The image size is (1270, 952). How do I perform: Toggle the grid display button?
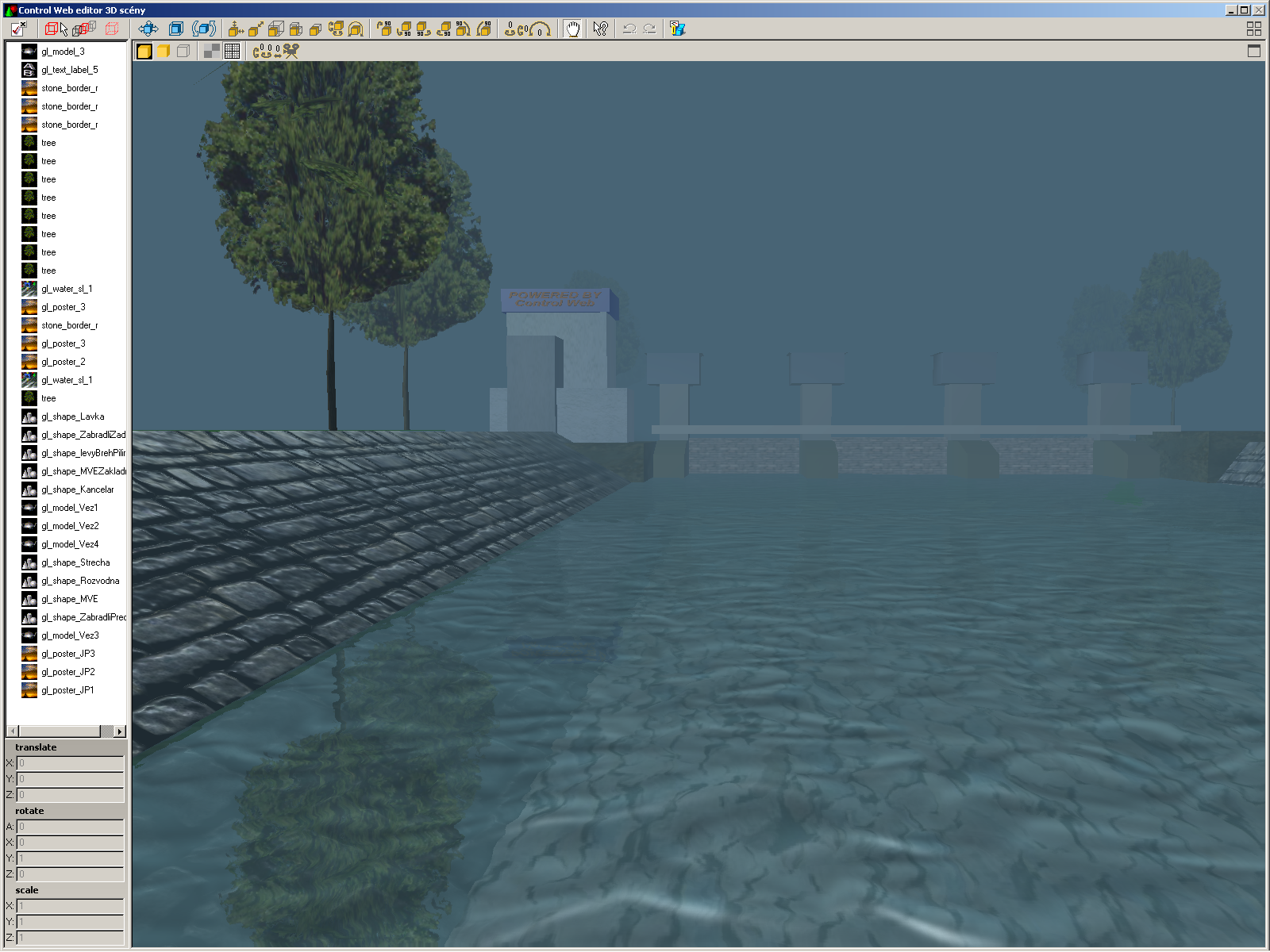pos(232,52)
